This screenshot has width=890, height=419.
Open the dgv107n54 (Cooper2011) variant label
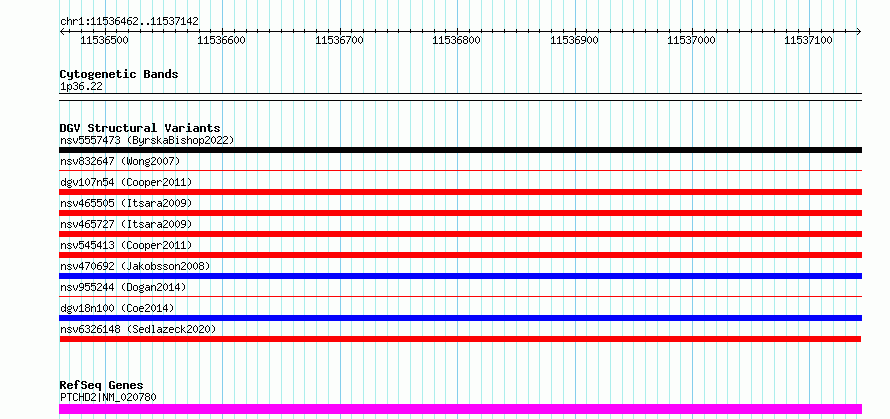126,182
